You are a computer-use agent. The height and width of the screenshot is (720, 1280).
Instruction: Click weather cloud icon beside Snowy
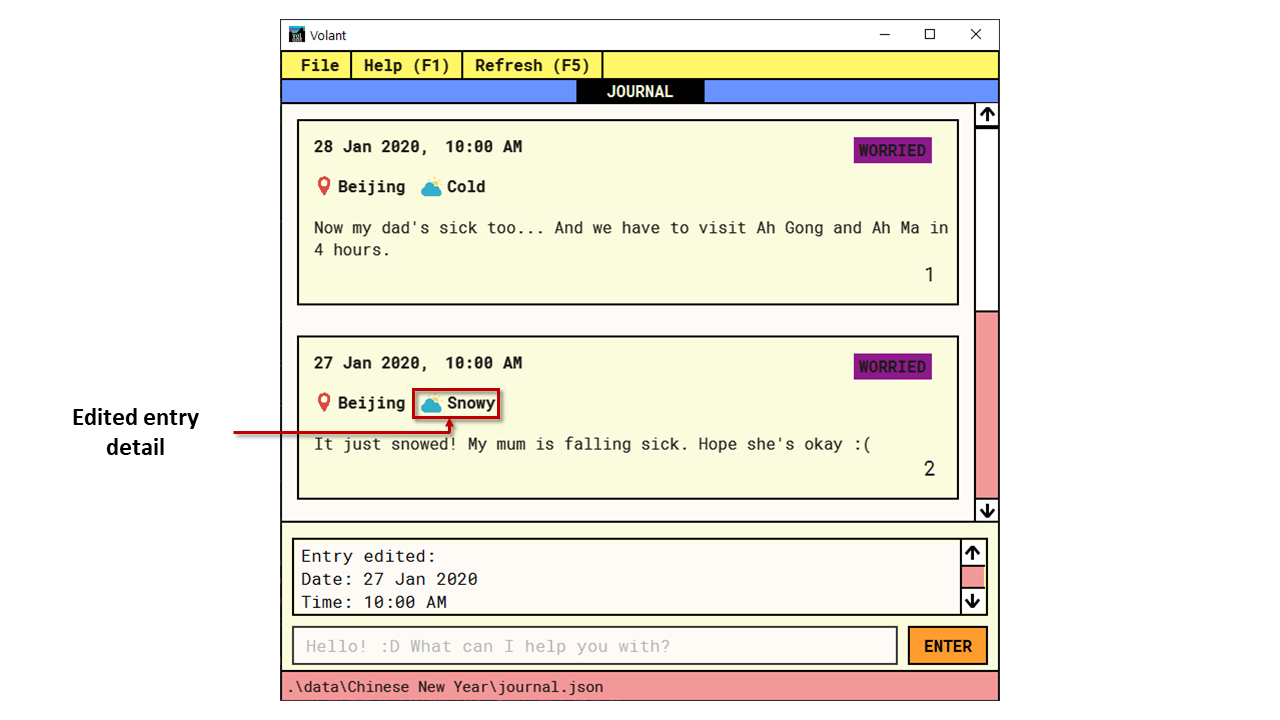tap(432, 403)
